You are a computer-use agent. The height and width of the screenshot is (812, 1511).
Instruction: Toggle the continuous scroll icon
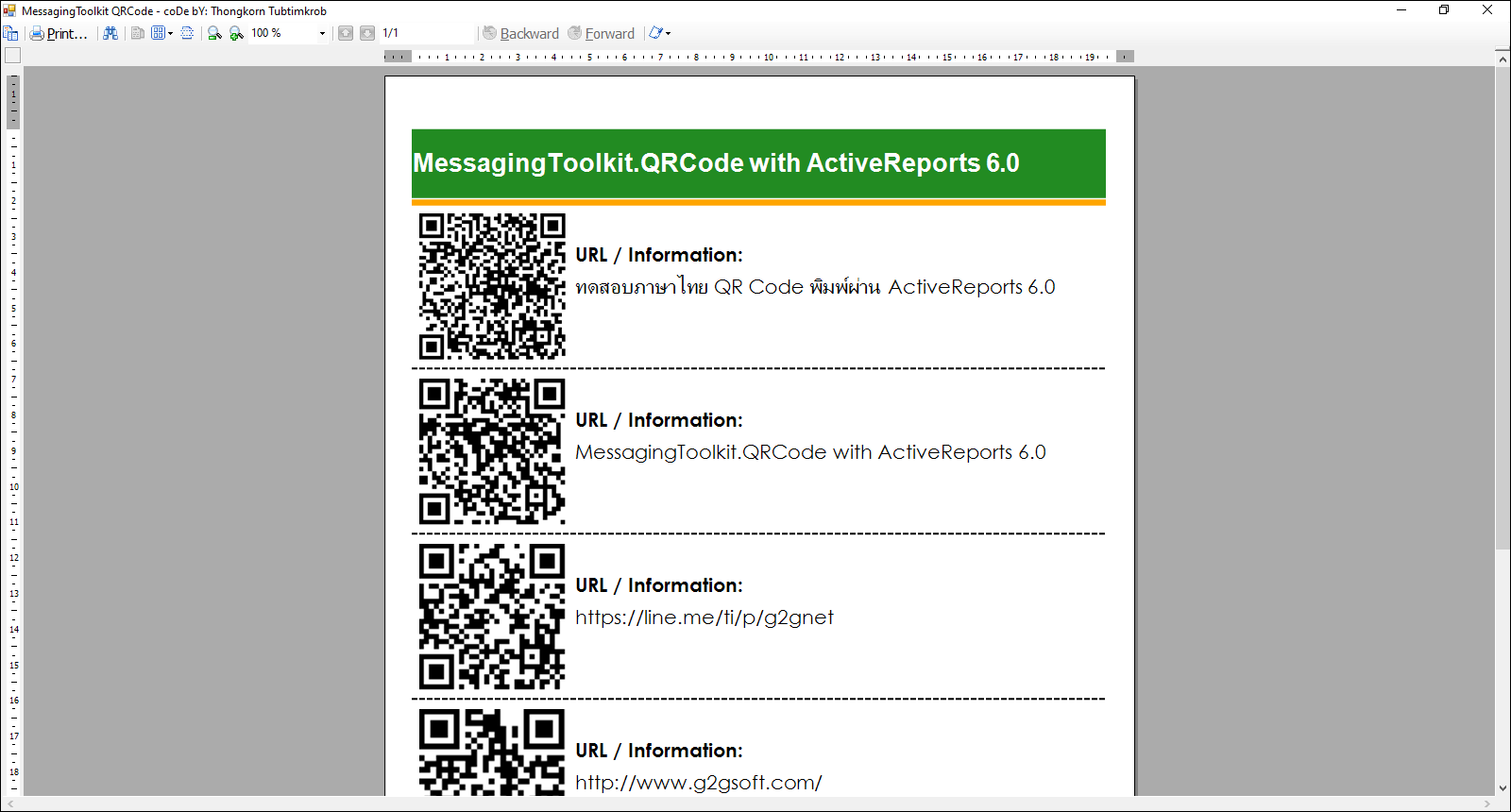187,33
